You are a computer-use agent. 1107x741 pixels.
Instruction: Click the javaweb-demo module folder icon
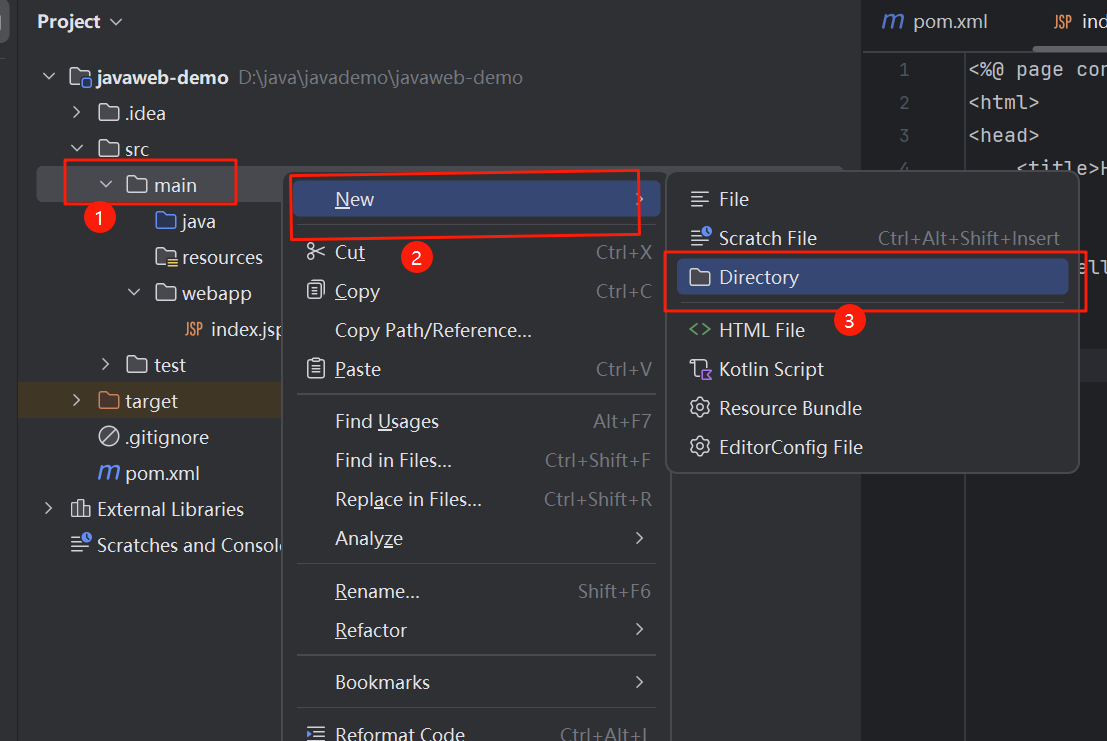80,77
